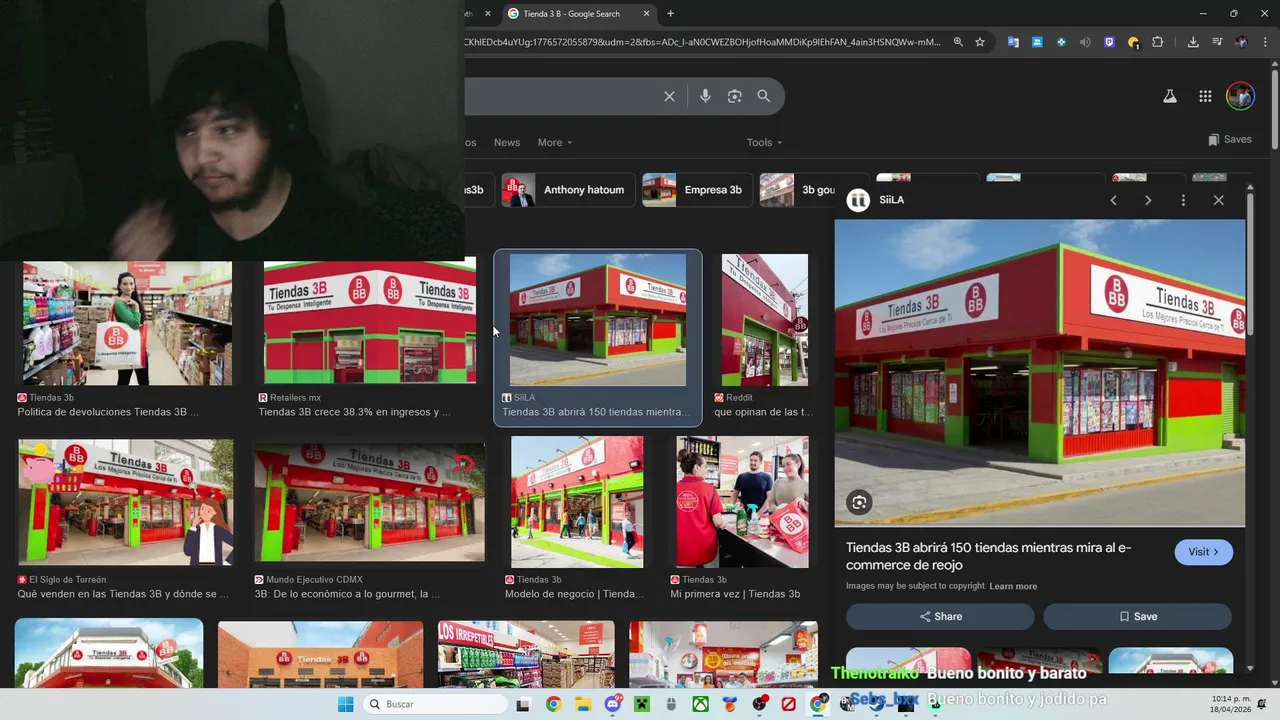This screenshot has height=720, width=1280.
Task: Click 'Qué venden en las Tiendas 3B' caption
Action: (123, 594)
